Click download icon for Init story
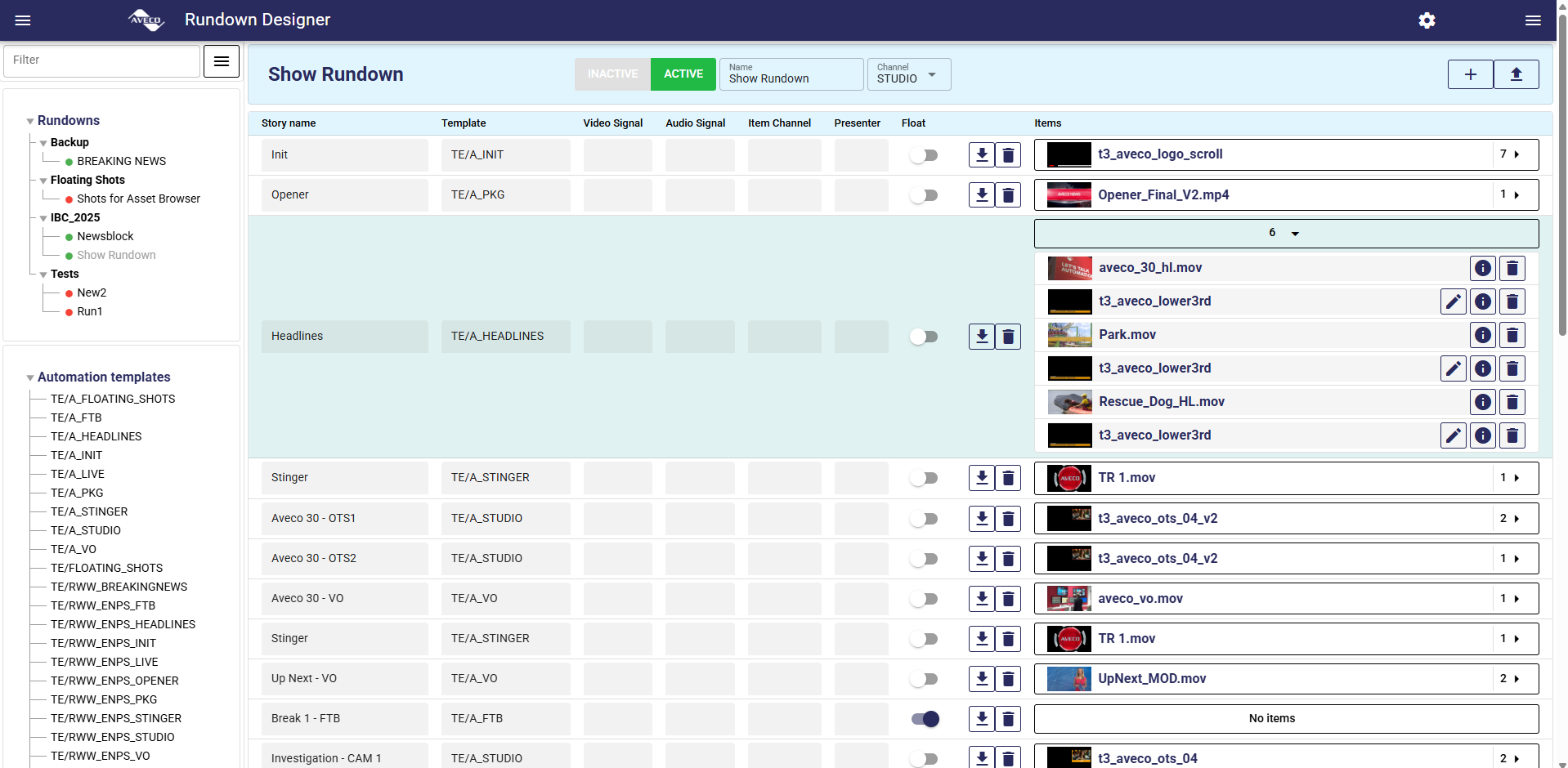The image size is (1568, 768). coord(982,154)
